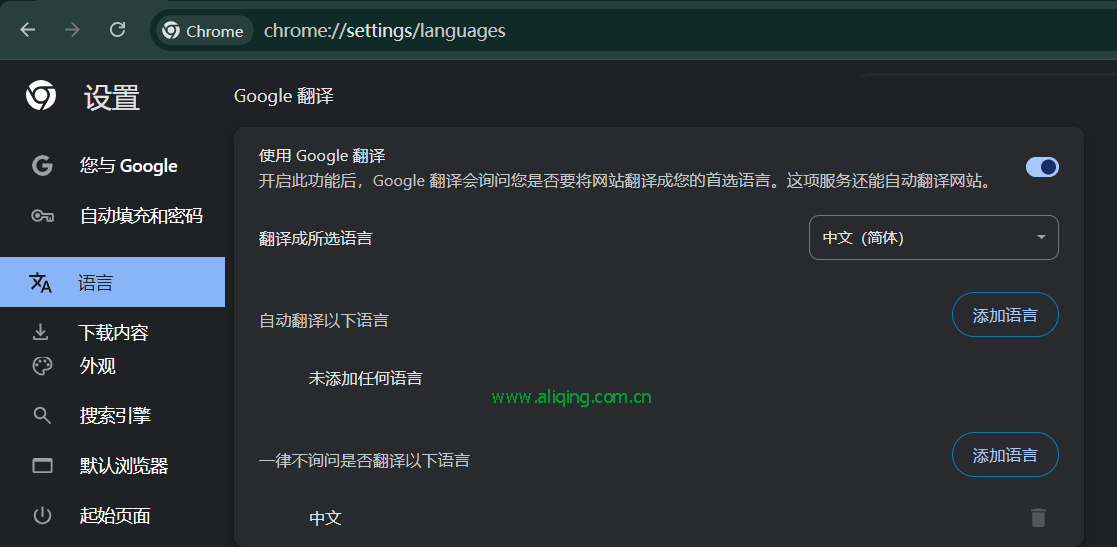Click the Google G icon in sidebar
Image resolution: width=1117 pixels, height=547 pixels.
43,166
